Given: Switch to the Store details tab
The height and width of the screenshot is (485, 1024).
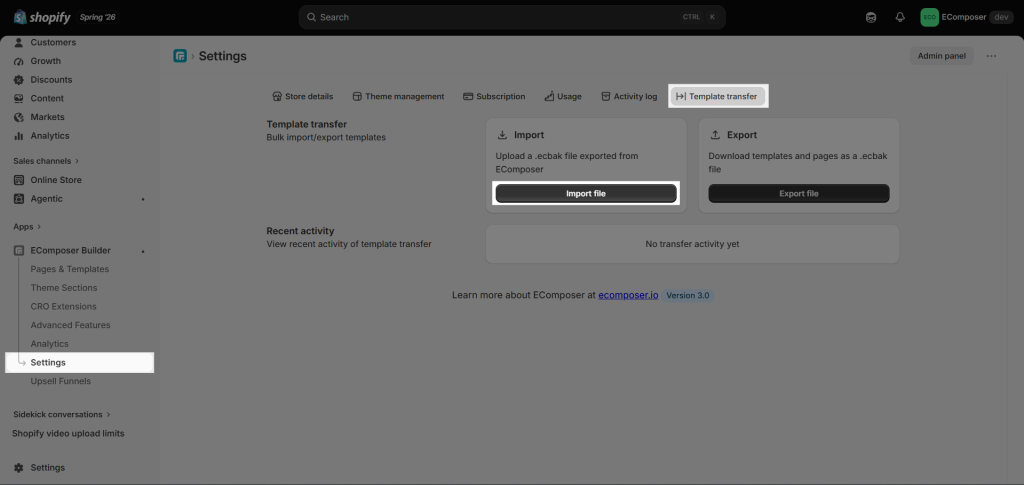Looking at the screenshot, I should [302, 97].
